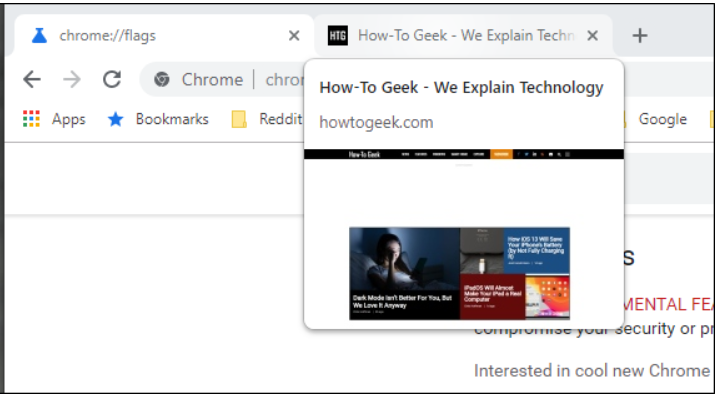
Task: Click the How-To Geek page preview thumbnail
Action: click(464, 234)
